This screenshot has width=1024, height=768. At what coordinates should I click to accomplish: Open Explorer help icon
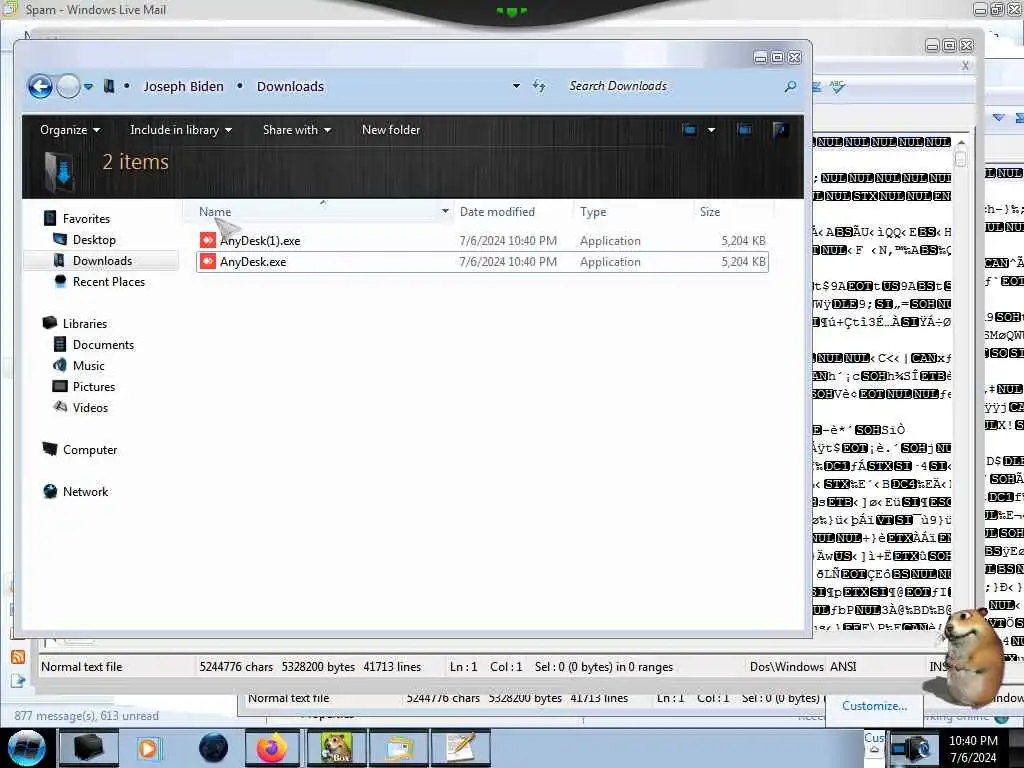(779, 130)
